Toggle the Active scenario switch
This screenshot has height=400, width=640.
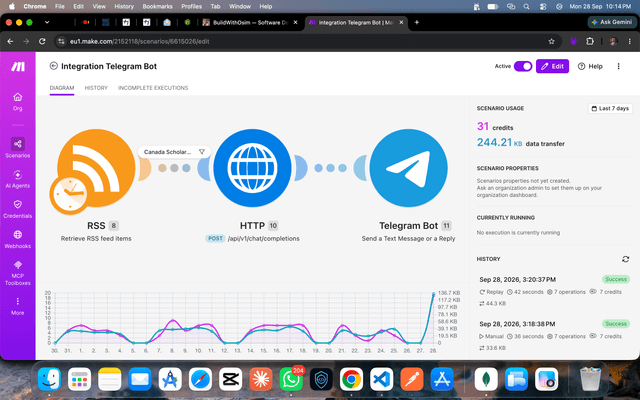(x=523, y=66)
